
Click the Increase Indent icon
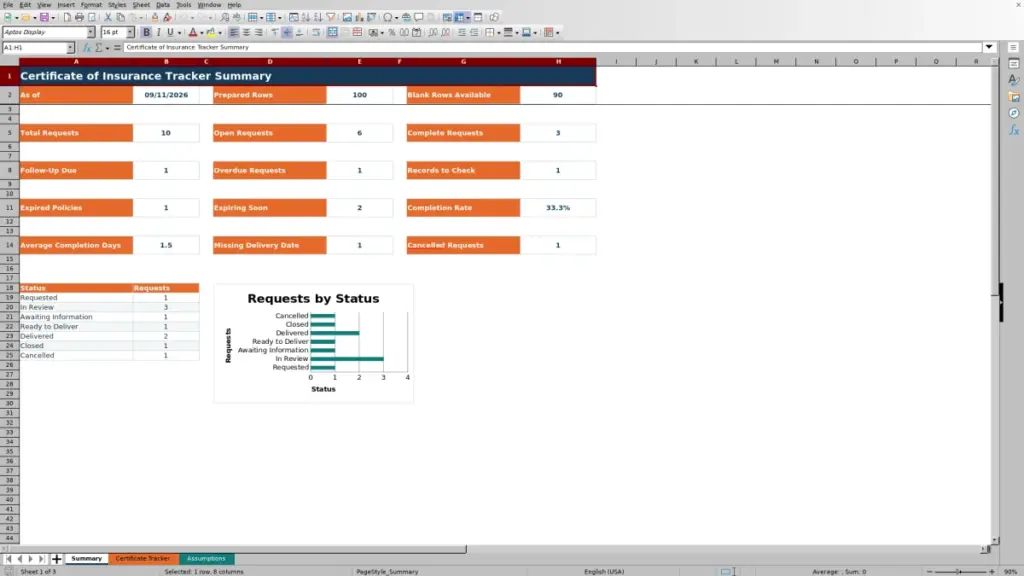(x=462, y=32)
